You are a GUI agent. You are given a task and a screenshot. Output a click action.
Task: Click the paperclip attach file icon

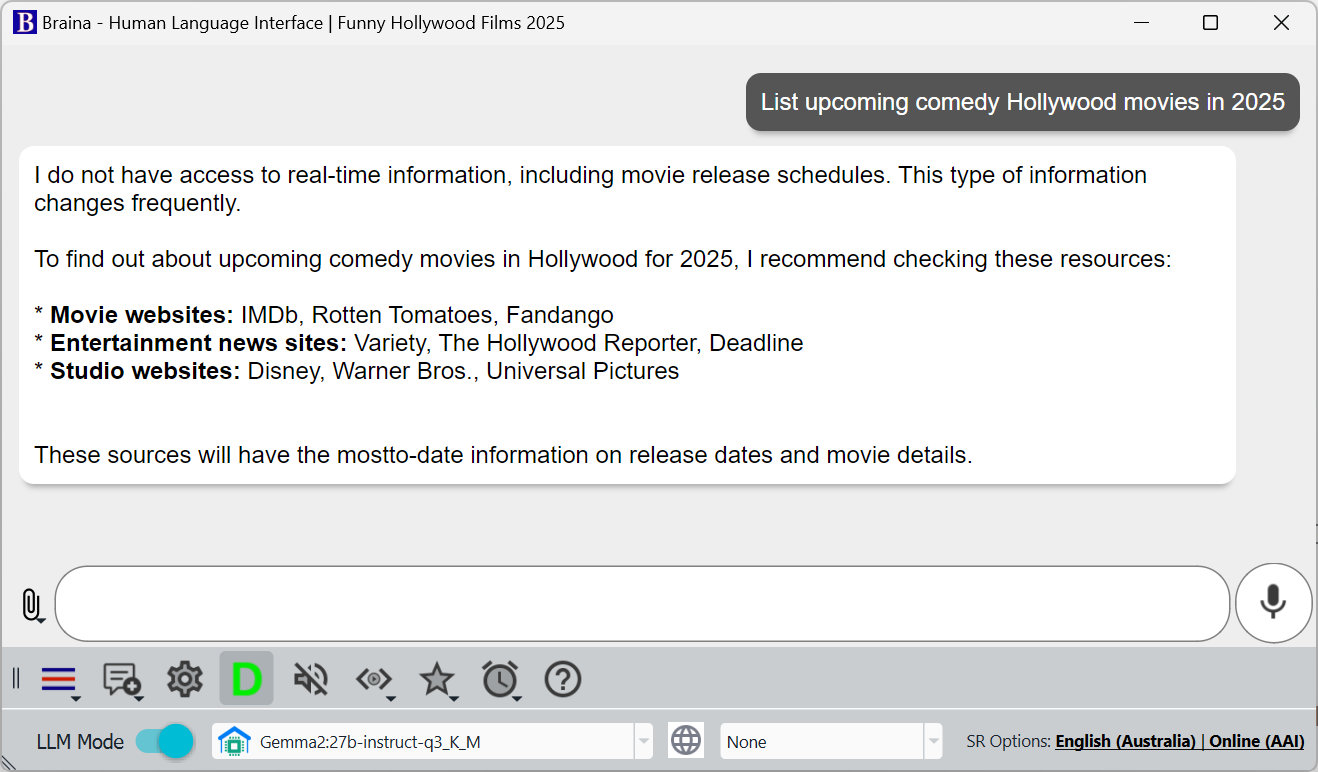tap(30, 604)
